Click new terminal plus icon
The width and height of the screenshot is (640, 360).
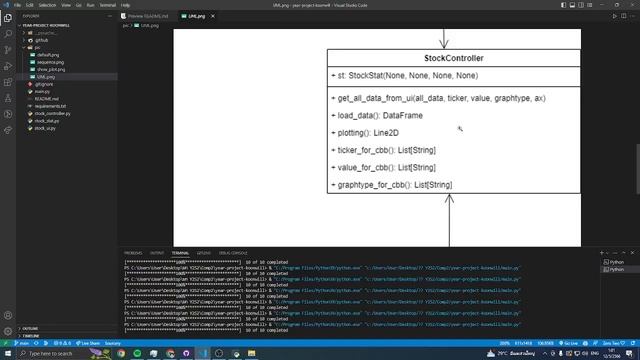602,253
